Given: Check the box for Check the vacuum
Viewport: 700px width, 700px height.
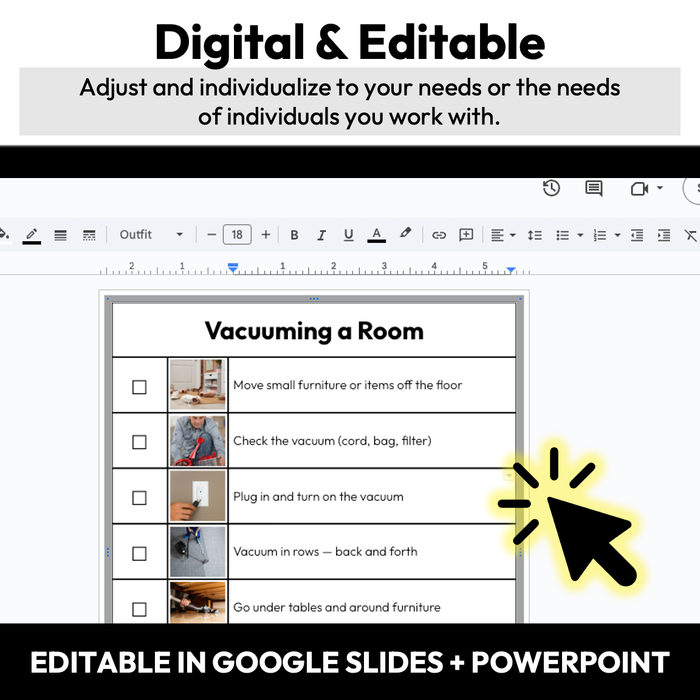Looking at the screenshot, I should tap(139, 441).
